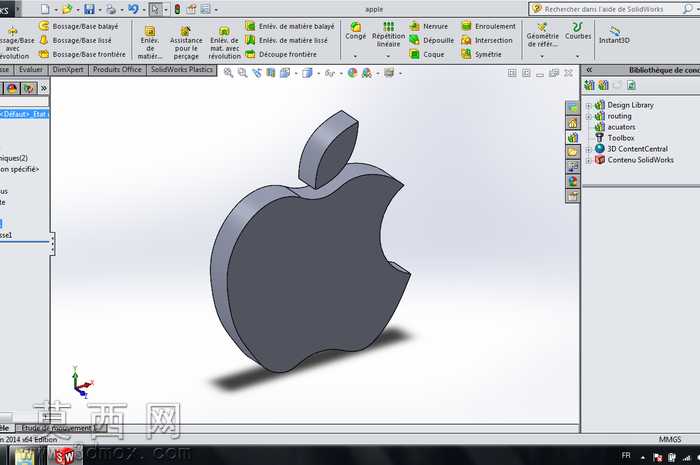Apply the Congé fillet tool

pyautogui.click(x=356, y=31)
